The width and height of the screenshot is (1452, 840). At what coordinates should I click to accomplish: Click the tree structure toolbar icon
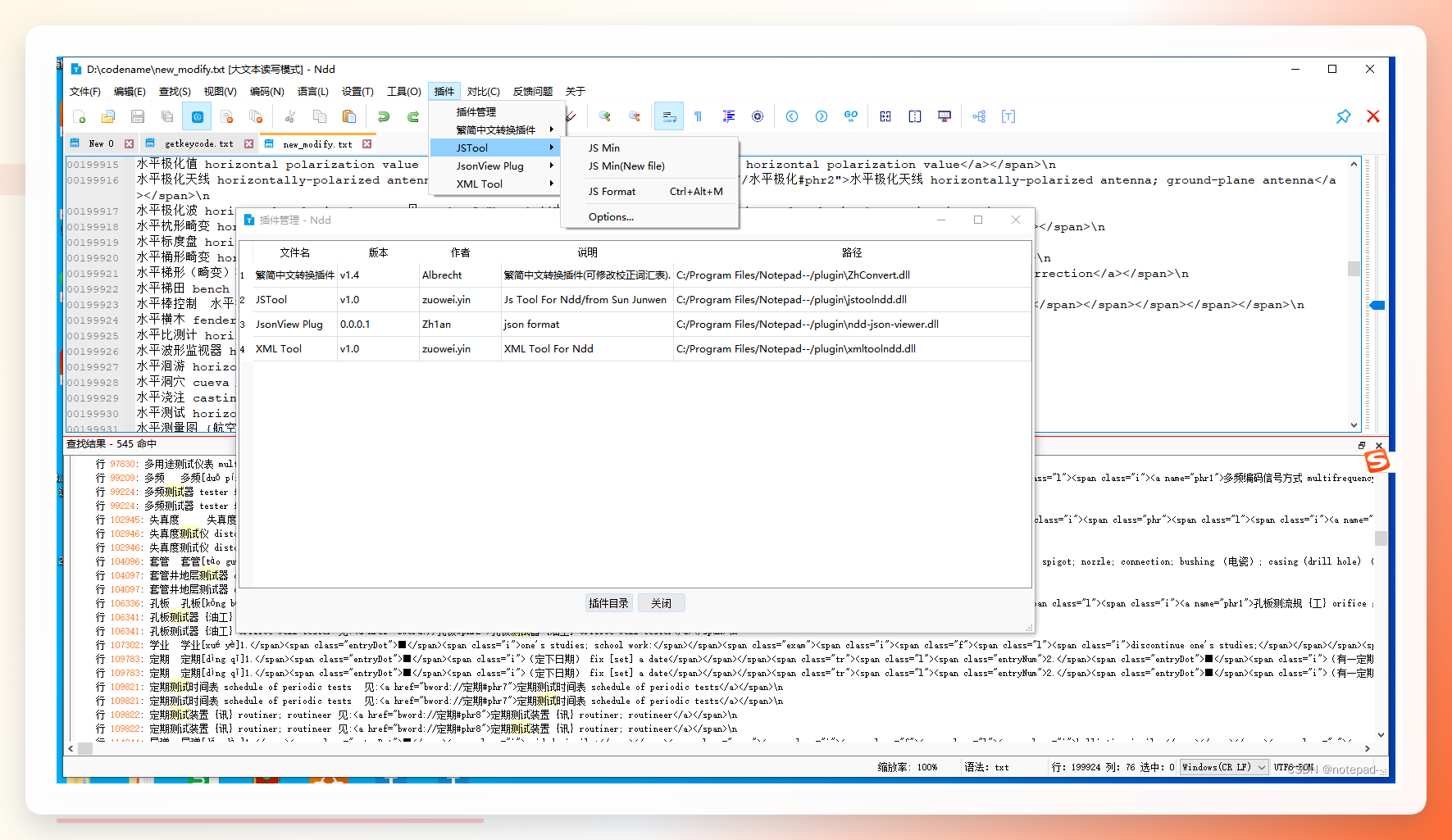[x=979, y=116]
